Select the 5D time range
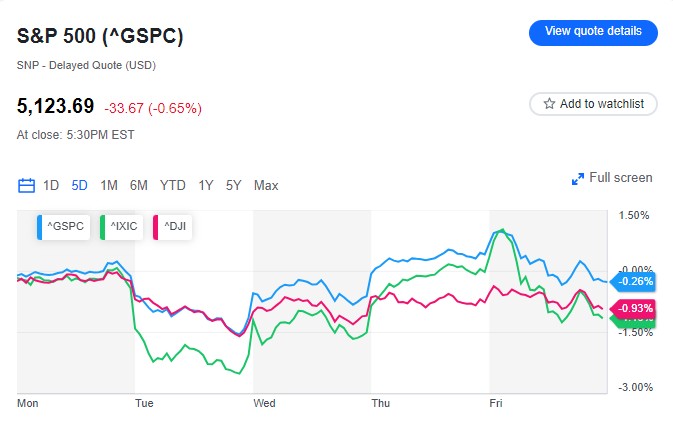Image resolution: width=673 pixels, height=428 pixels. click(x=80, y=185)
